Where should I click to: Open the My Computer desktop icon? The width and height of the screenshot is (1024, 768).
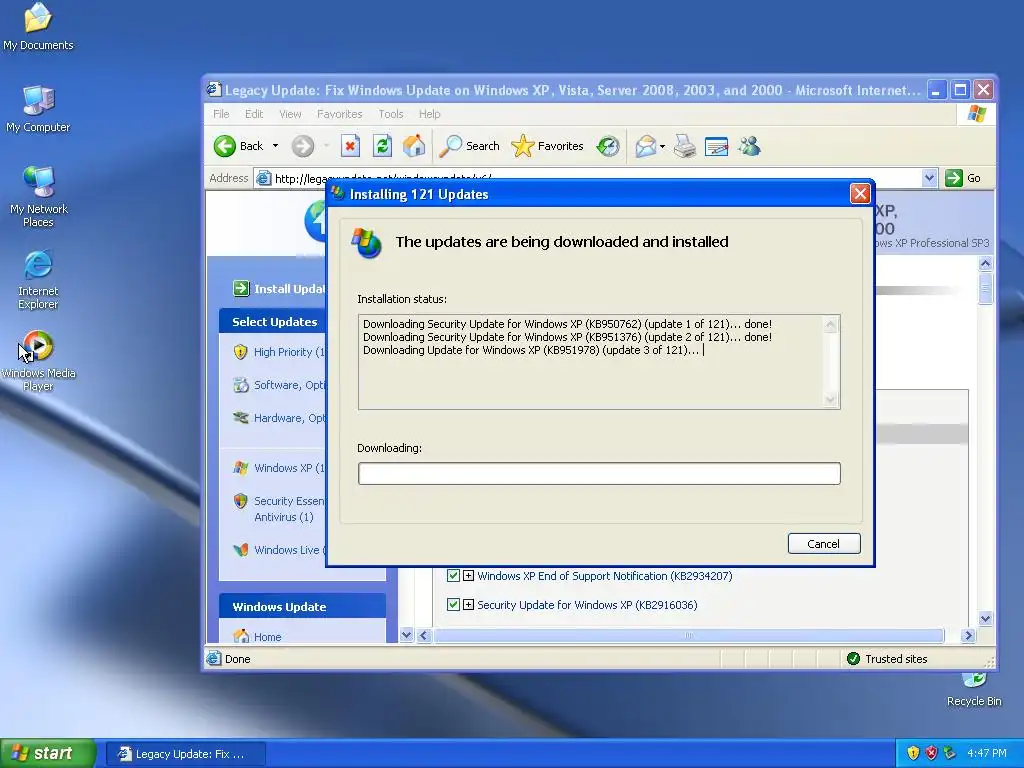pyautogui.click(x=38, y=109)
